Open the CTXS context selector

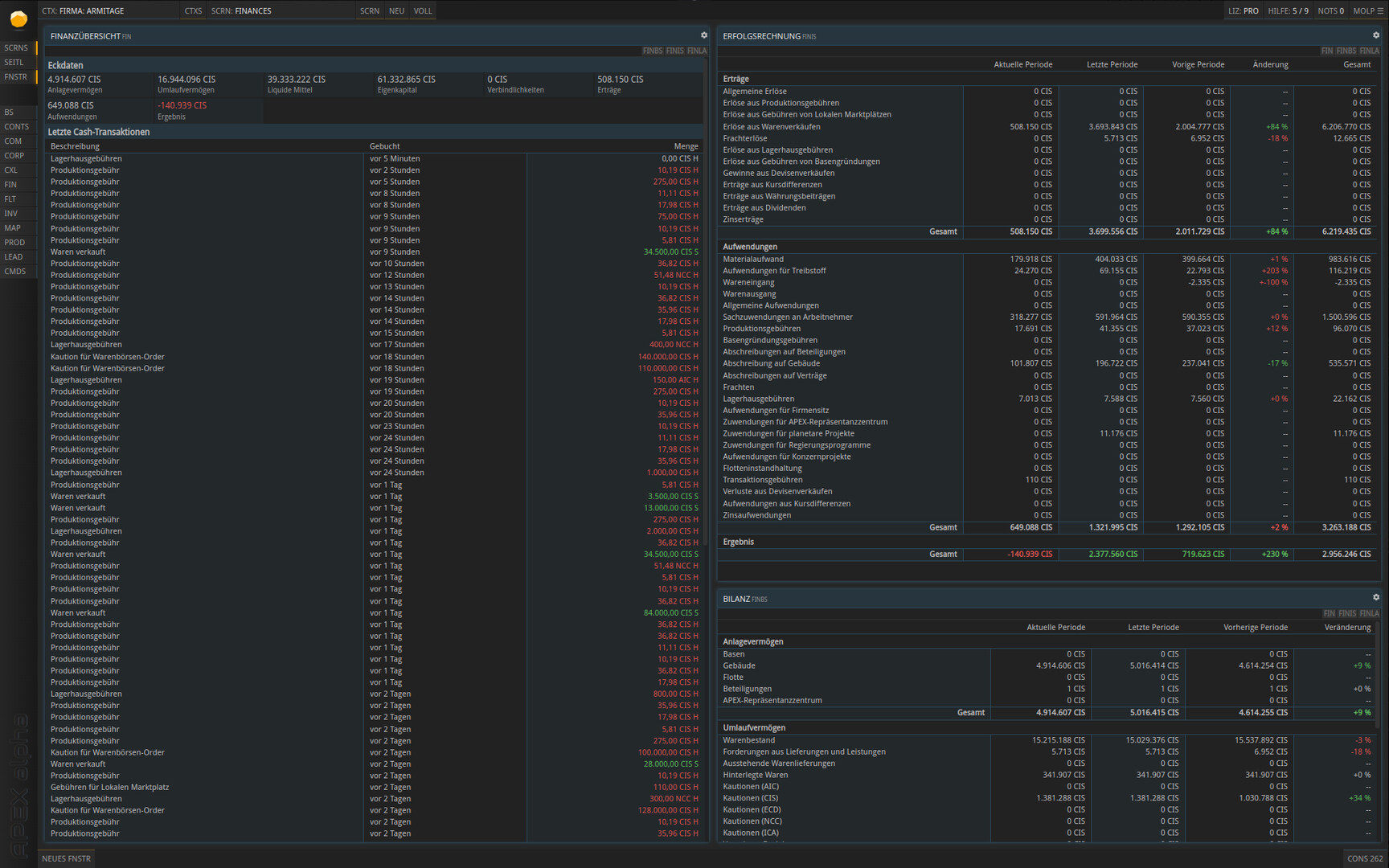tap(193, 11)
